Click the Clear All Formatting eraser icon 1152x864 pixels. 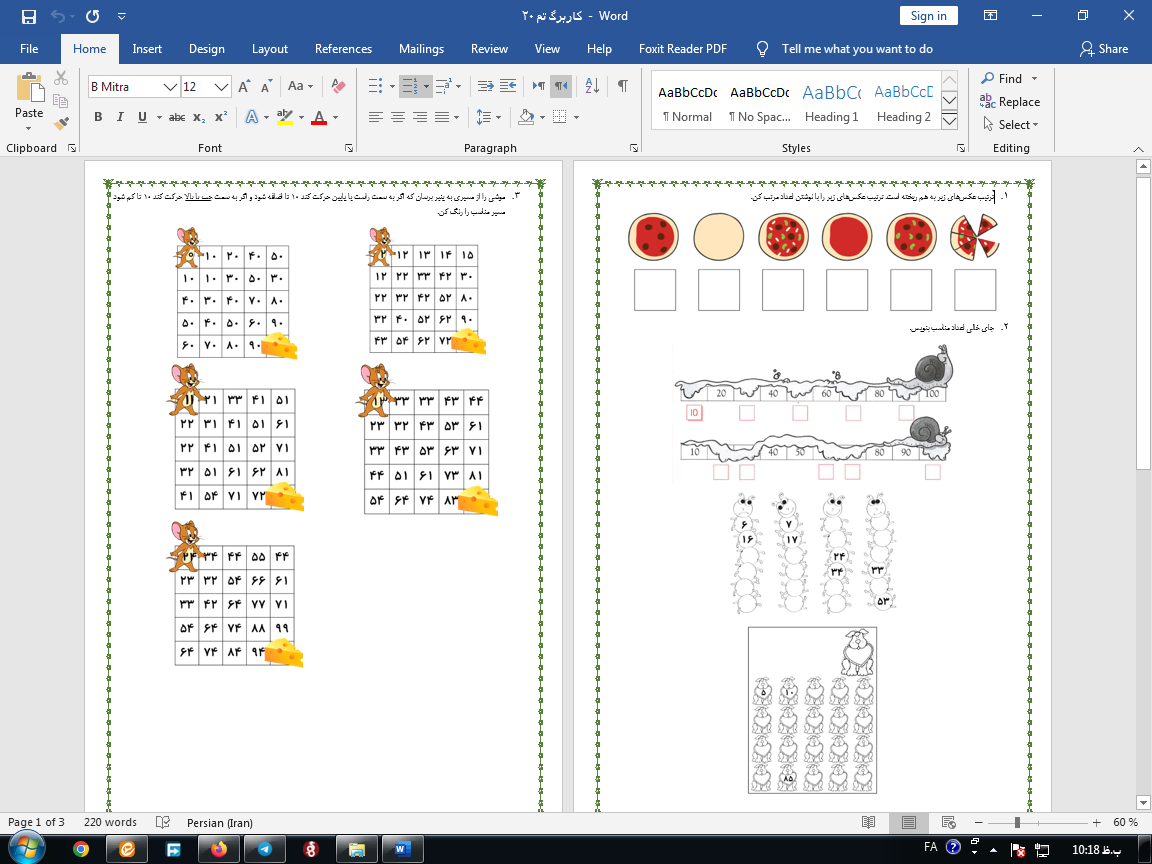pos(337,86)
